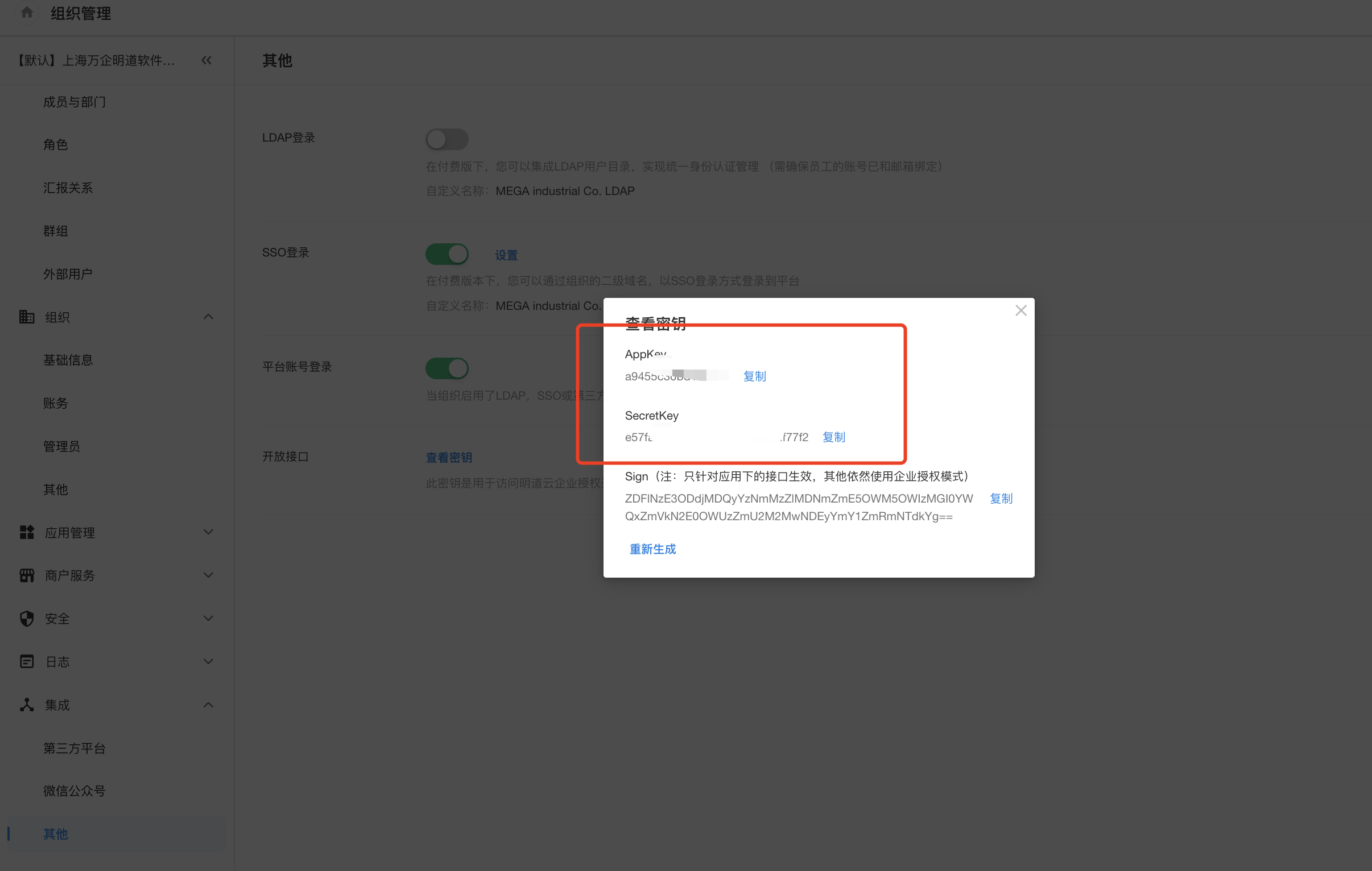1372x871 pixels.
Task: Click 重新生成 to regenerate keys
Action: coord(652,549)
